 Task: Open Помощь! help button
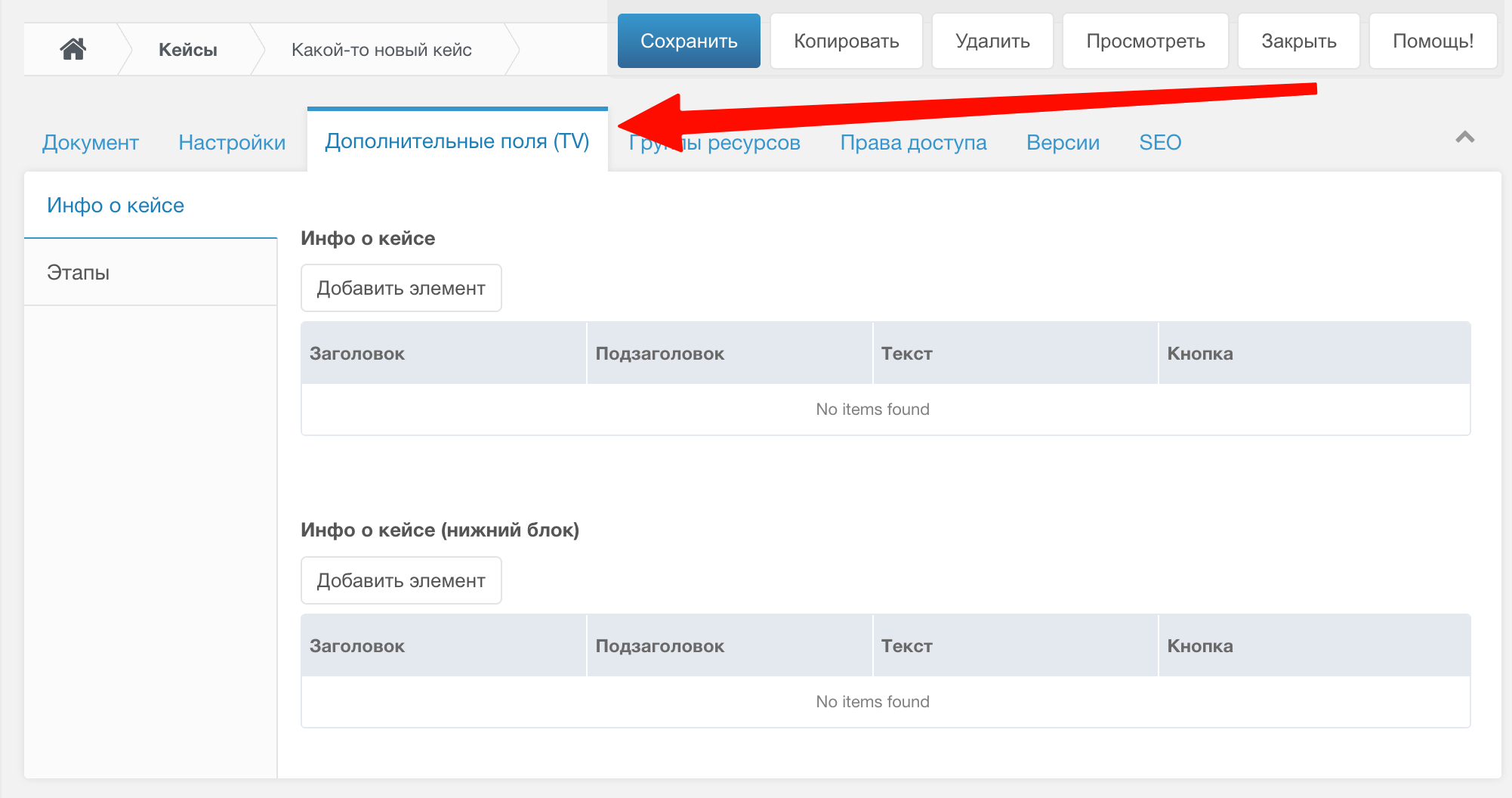pyautogui.click(x=1433, y=42)
